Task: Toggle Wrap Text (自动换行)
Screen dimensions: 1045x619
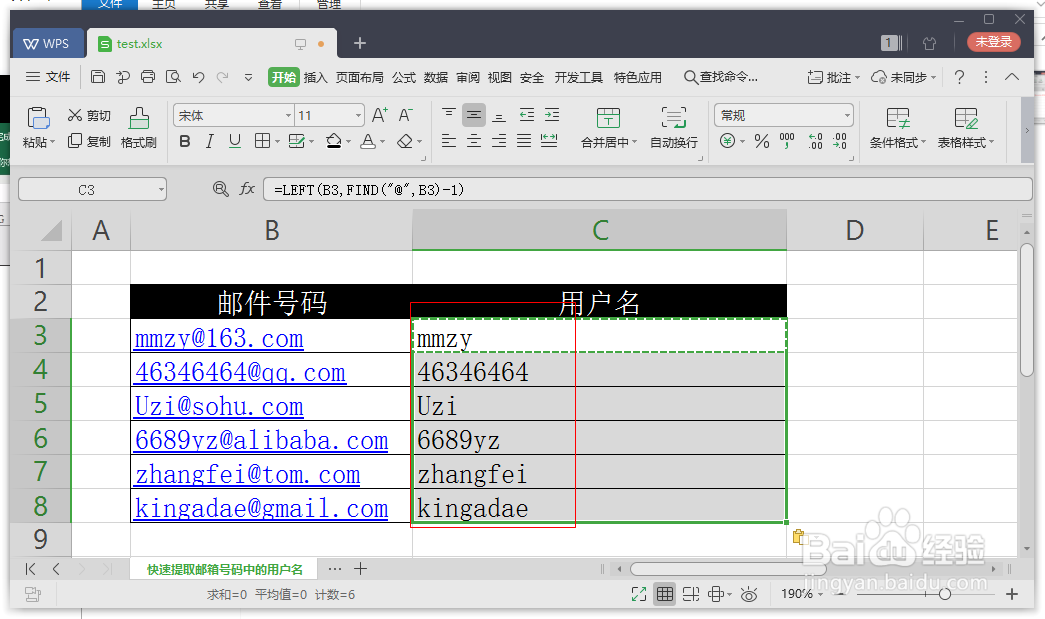Action: point(674,128)
